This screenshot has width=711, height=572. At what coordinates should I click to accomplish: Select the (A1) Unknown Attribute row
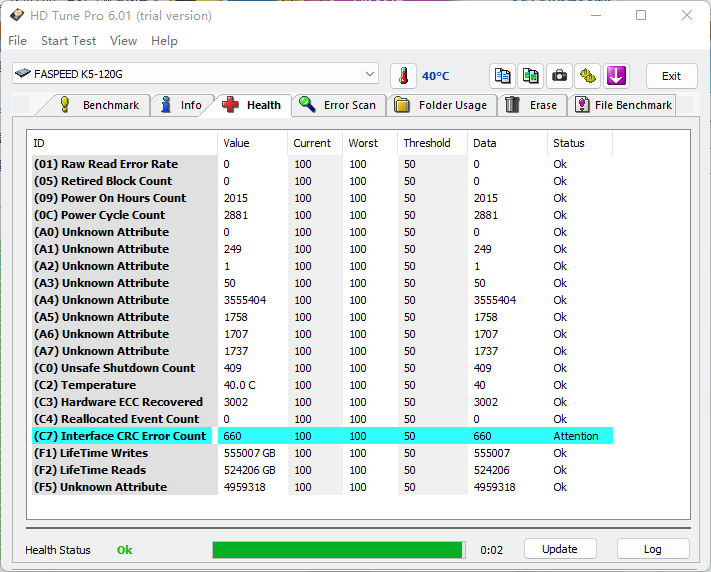322,249
